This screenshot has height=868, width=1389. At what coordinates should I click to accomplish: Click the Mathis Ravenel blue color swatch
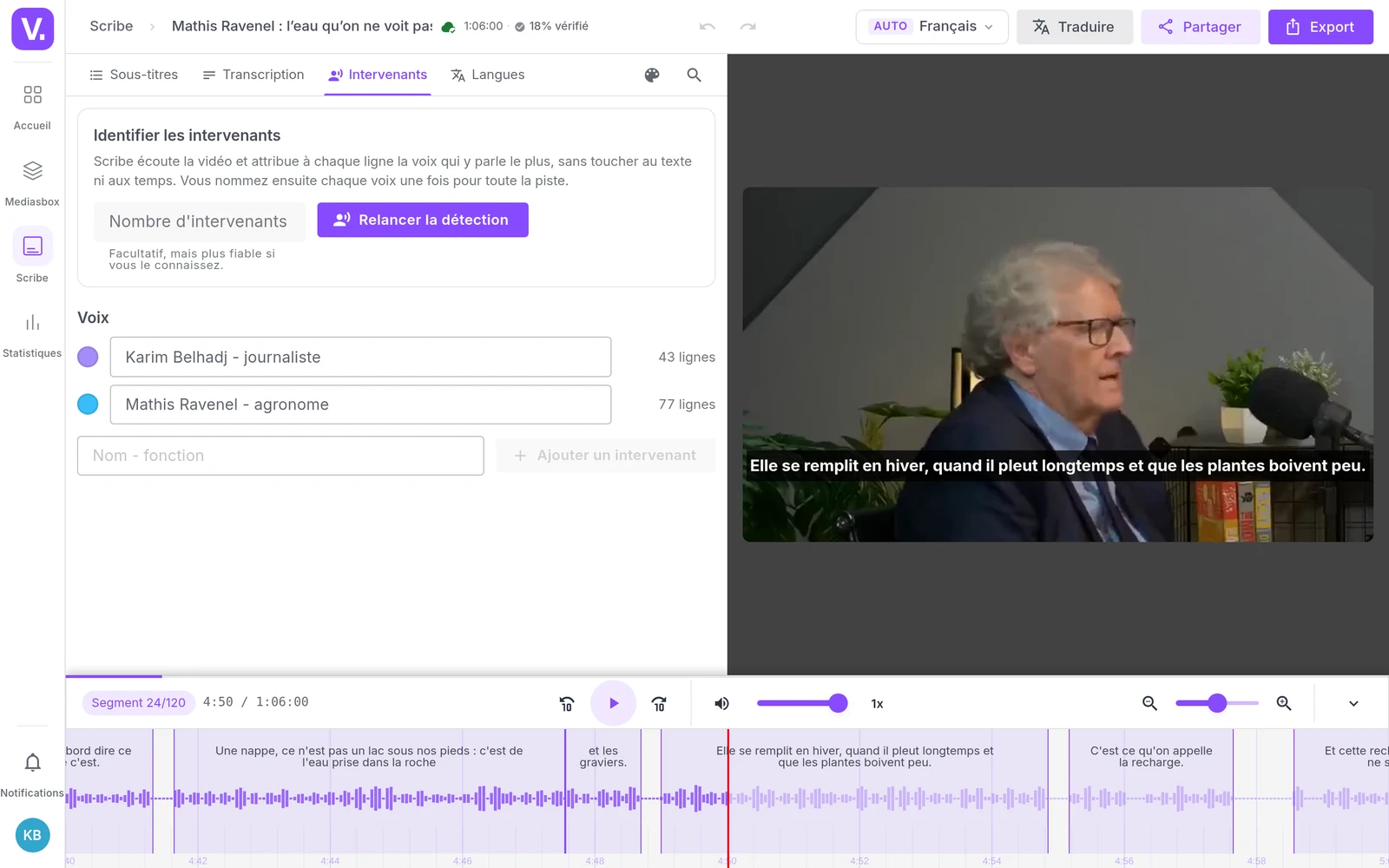click(88, 404)
